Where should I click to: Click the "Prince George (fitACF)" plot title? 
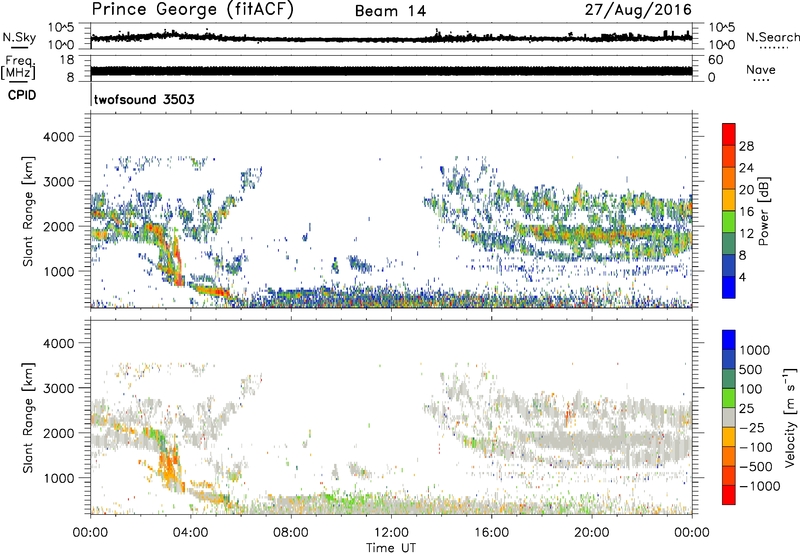click(x=193, y=10)
